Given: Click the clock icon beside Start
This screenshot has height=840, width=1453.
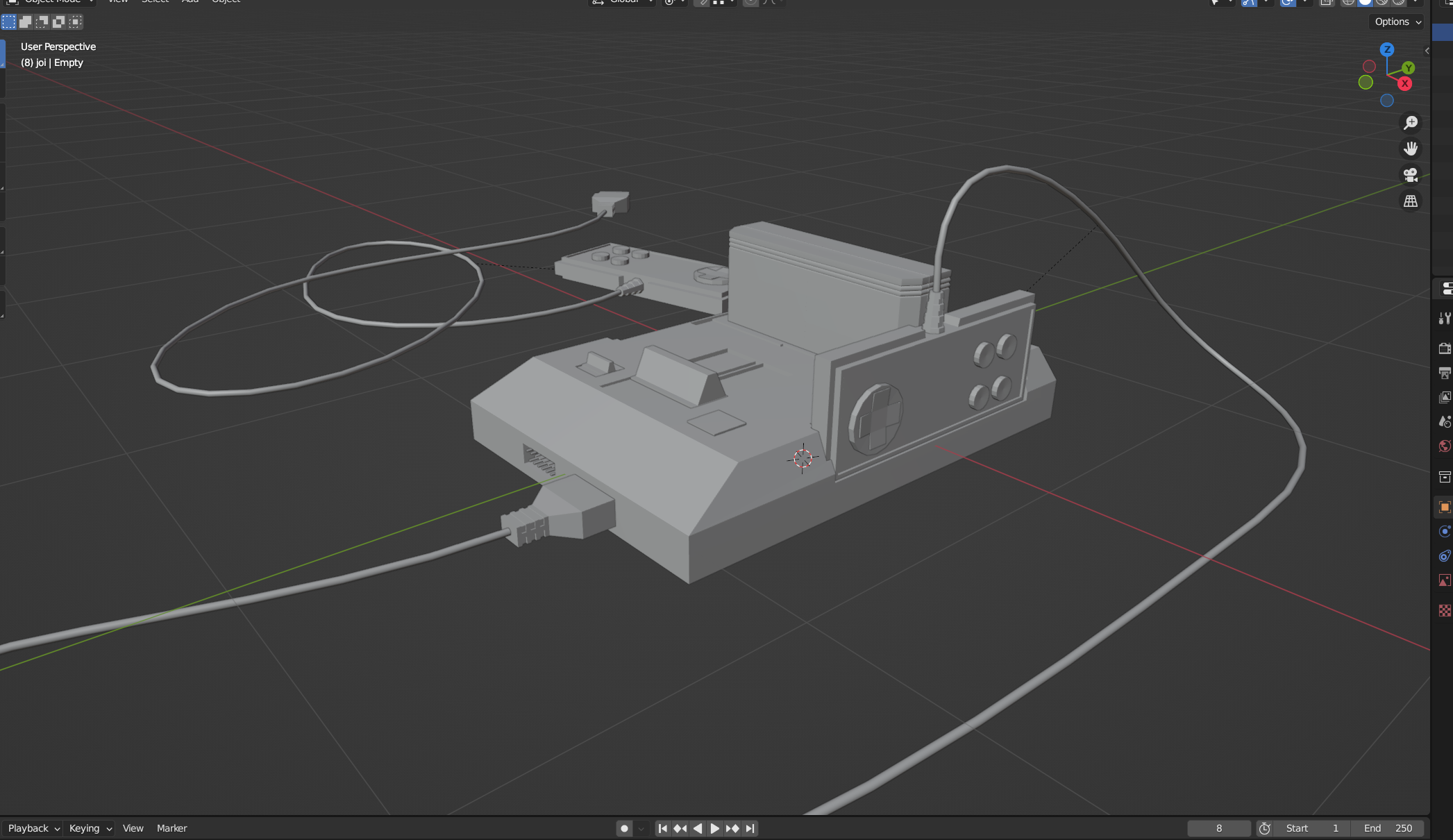Looking at the screenshot, I should tap(1265, 828).
